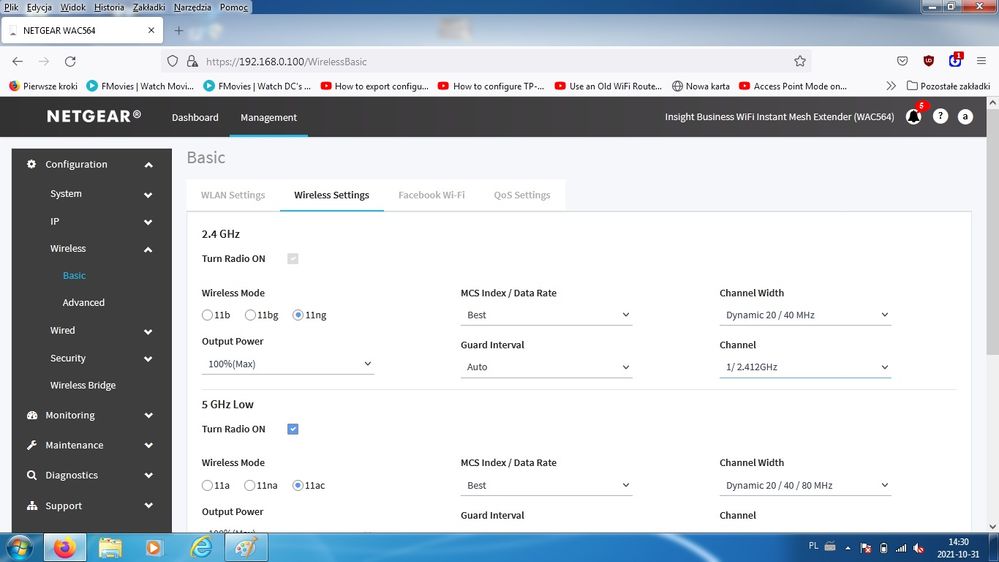Click the notifications bell icon
The height and width of the screenshot is (562, 999).
pos(913,117)
